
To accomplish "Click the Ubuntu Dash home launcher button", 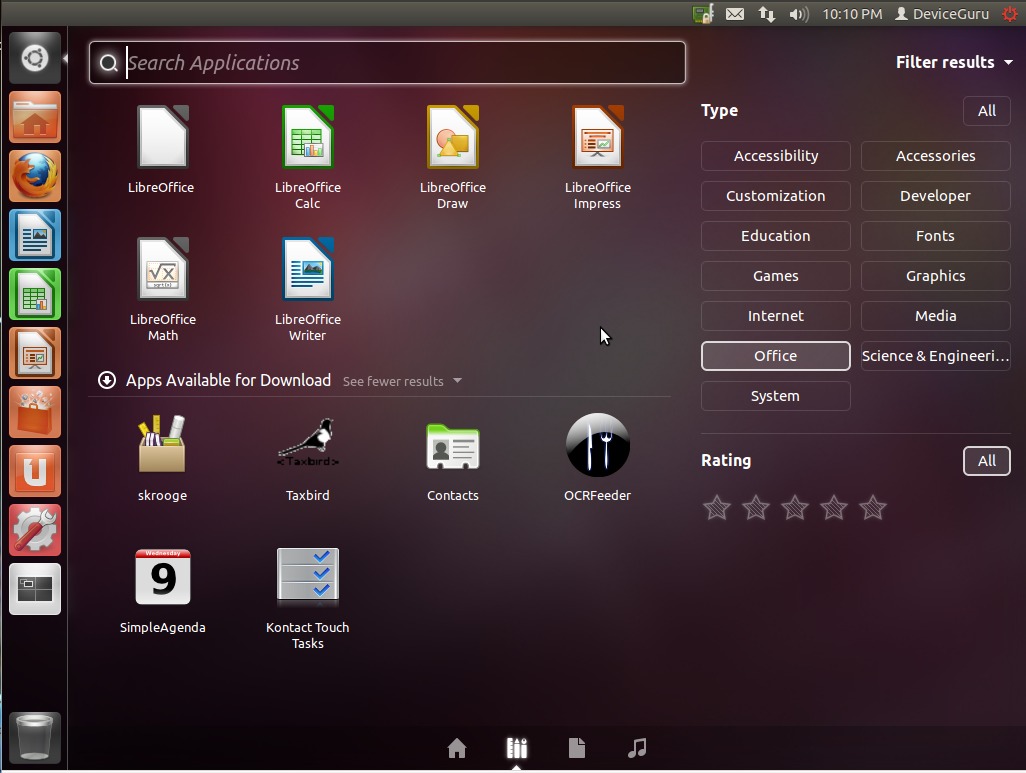I will click(35, 58).
